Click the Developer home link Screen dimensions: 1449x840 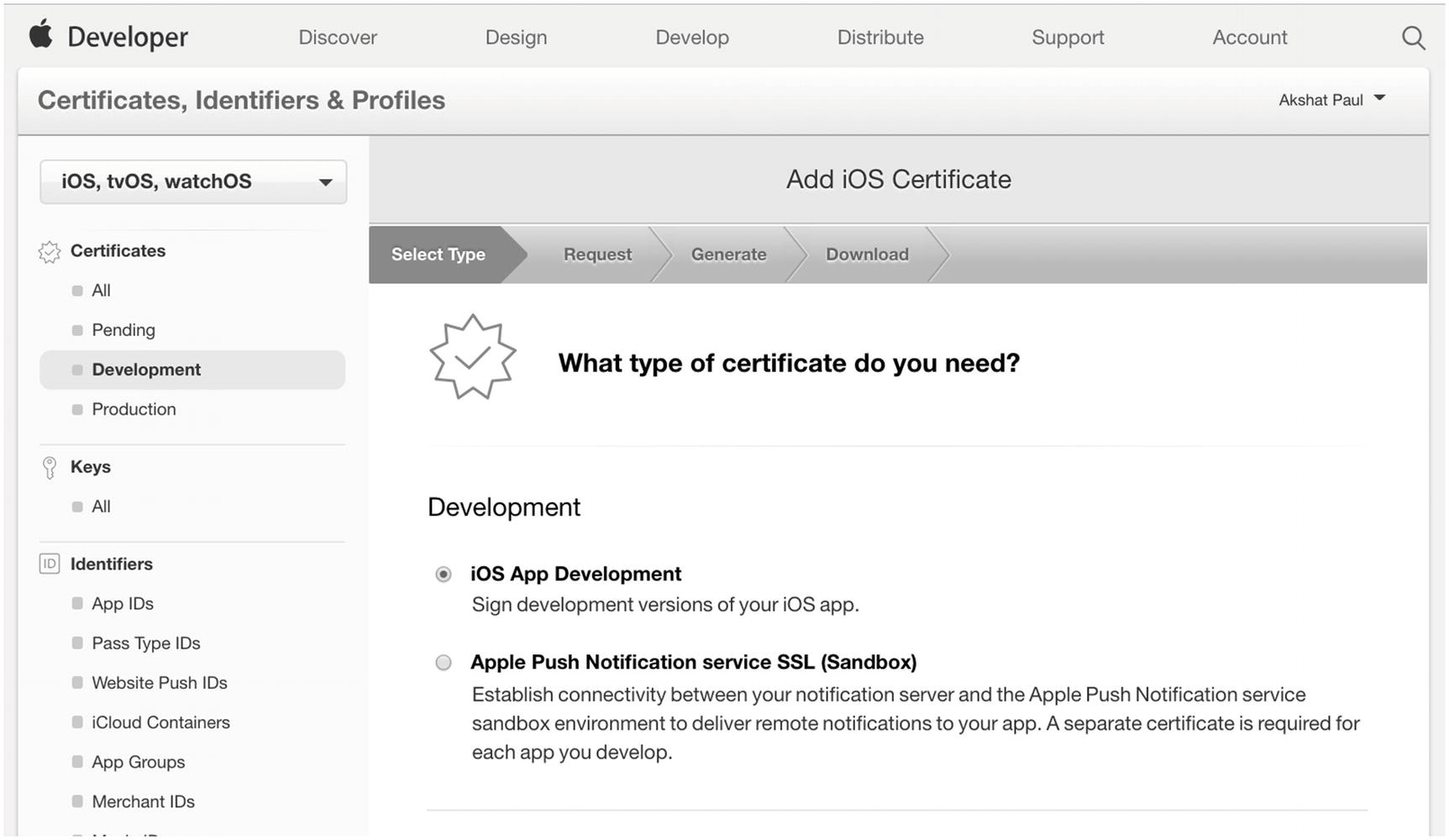128,38
